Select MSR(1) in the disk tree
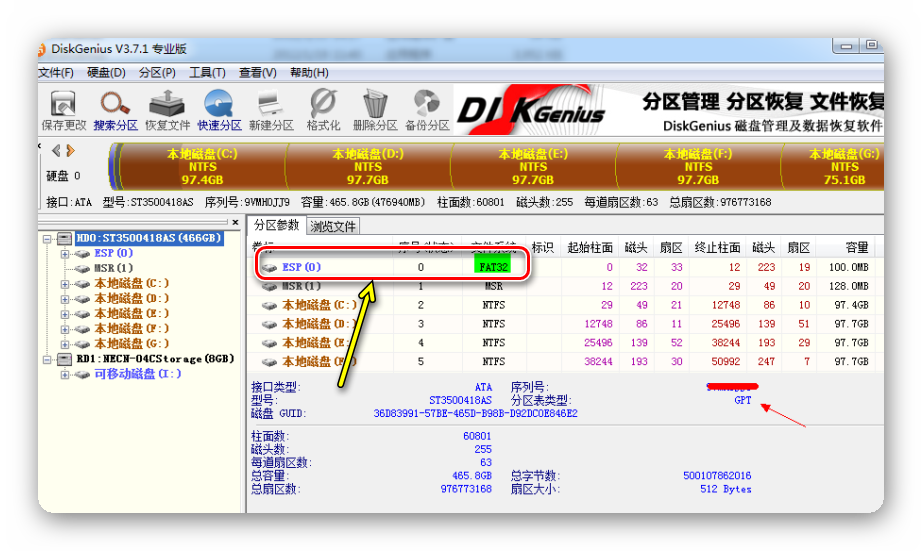This screenshot has height=551, width=922. pos(113,268)
